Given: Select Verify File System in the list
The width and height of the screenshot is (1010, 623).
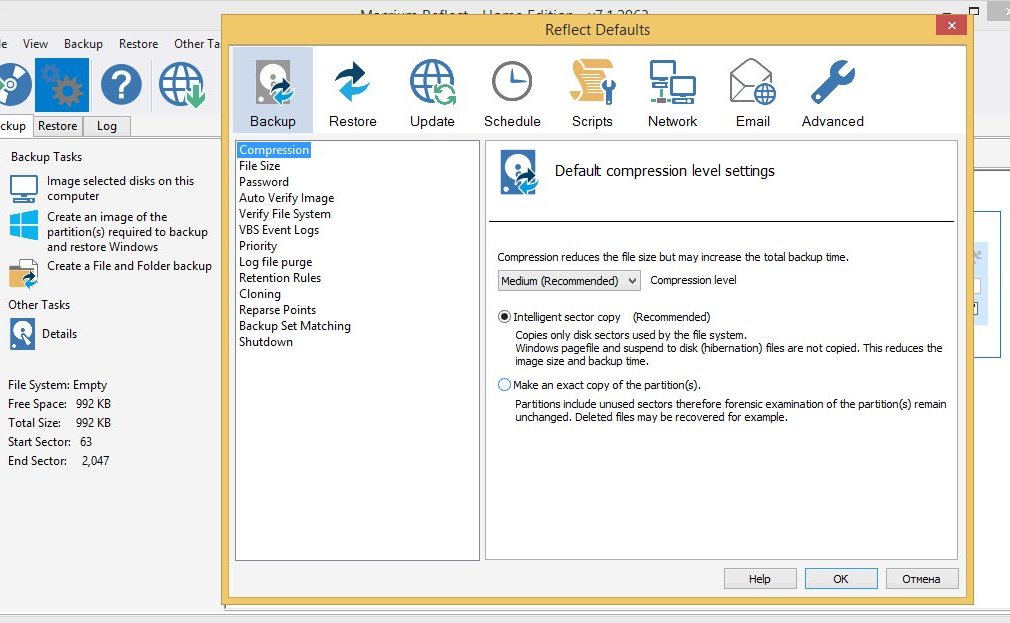Looking at the screenshot, I should [x=285, y=214].
